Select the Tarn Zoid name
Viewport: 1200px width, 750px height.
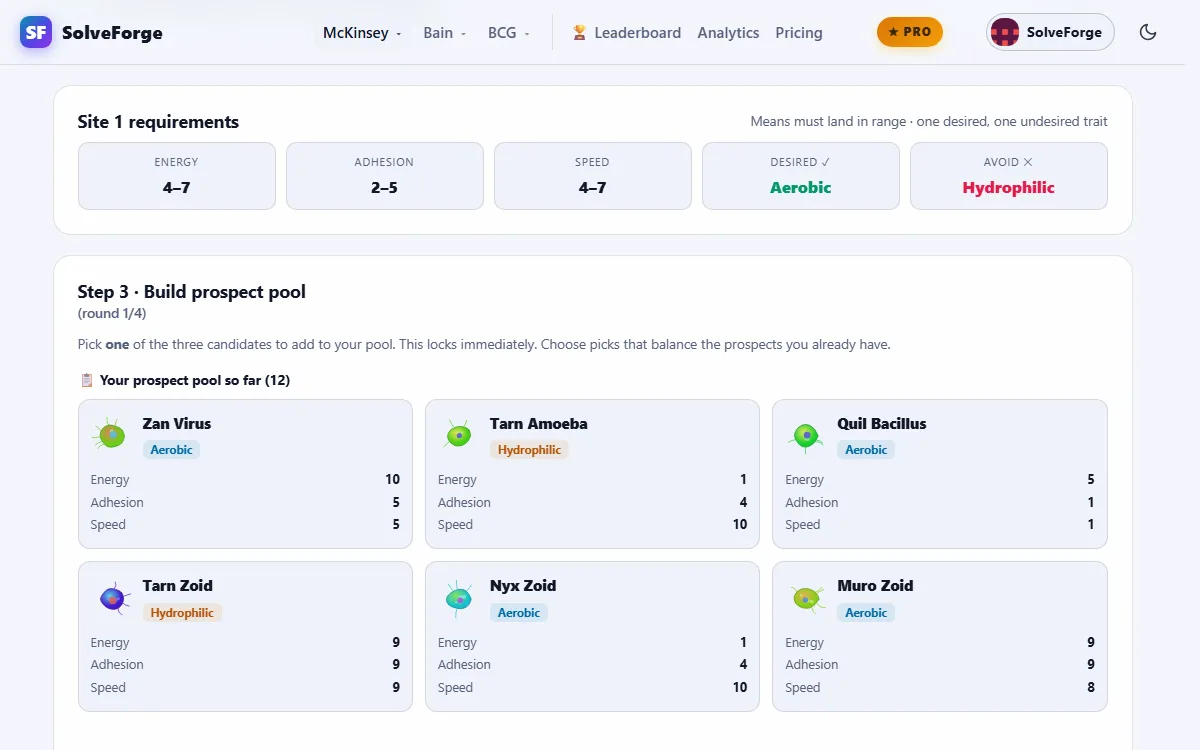(x=178, y=586)
